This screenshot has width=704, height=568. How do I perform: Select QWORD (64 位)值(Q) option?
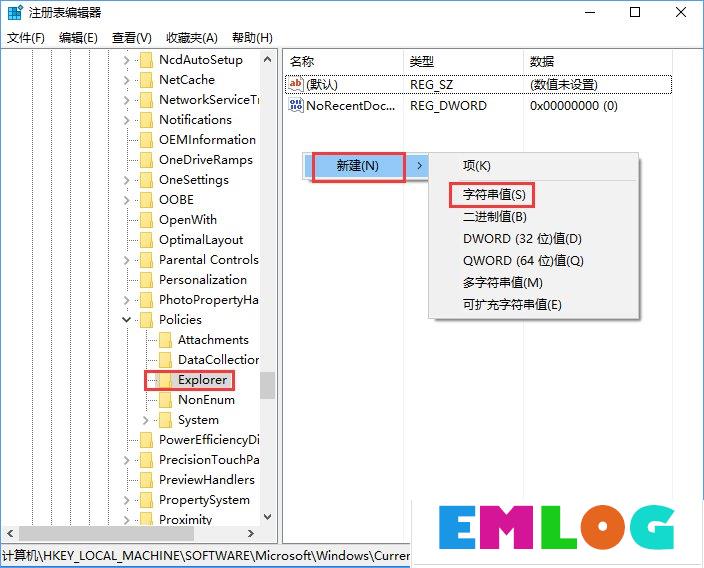pos(533,261)
